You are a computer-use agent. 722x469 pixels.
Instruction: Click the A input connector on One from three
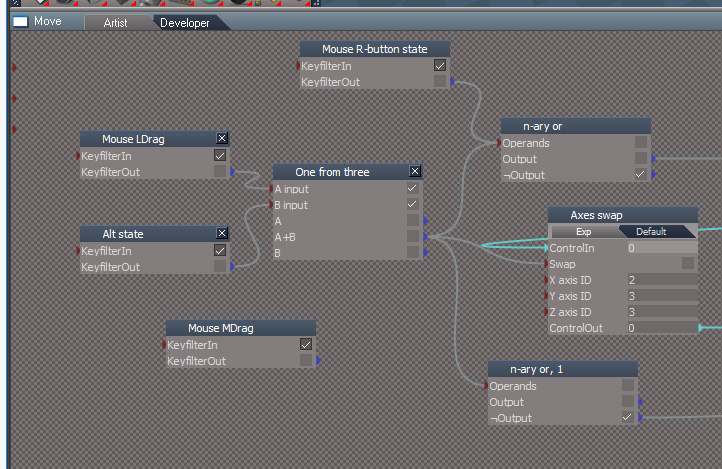click(x=271, y=189)
